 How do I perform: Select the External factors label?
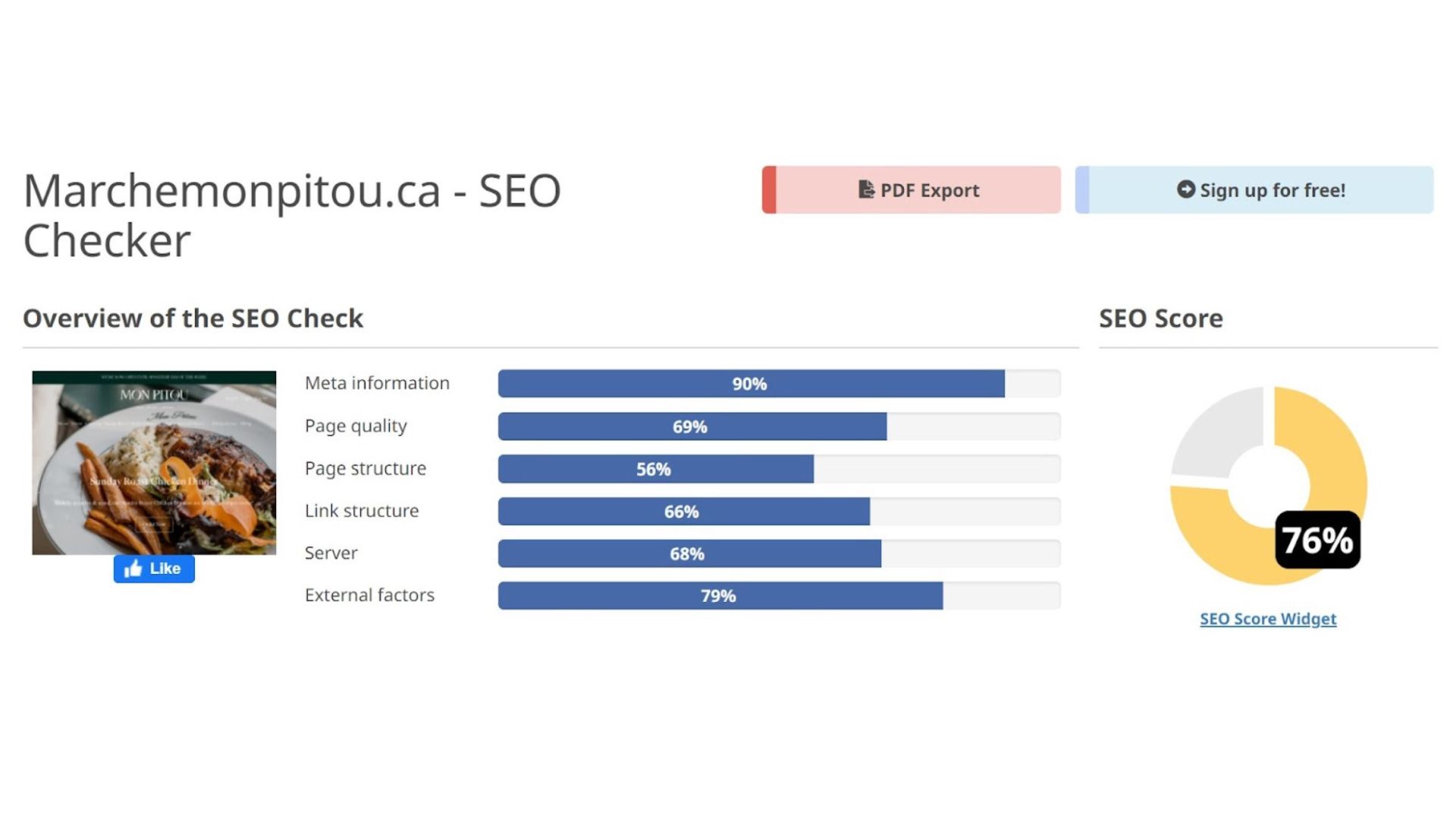(369, 595)
